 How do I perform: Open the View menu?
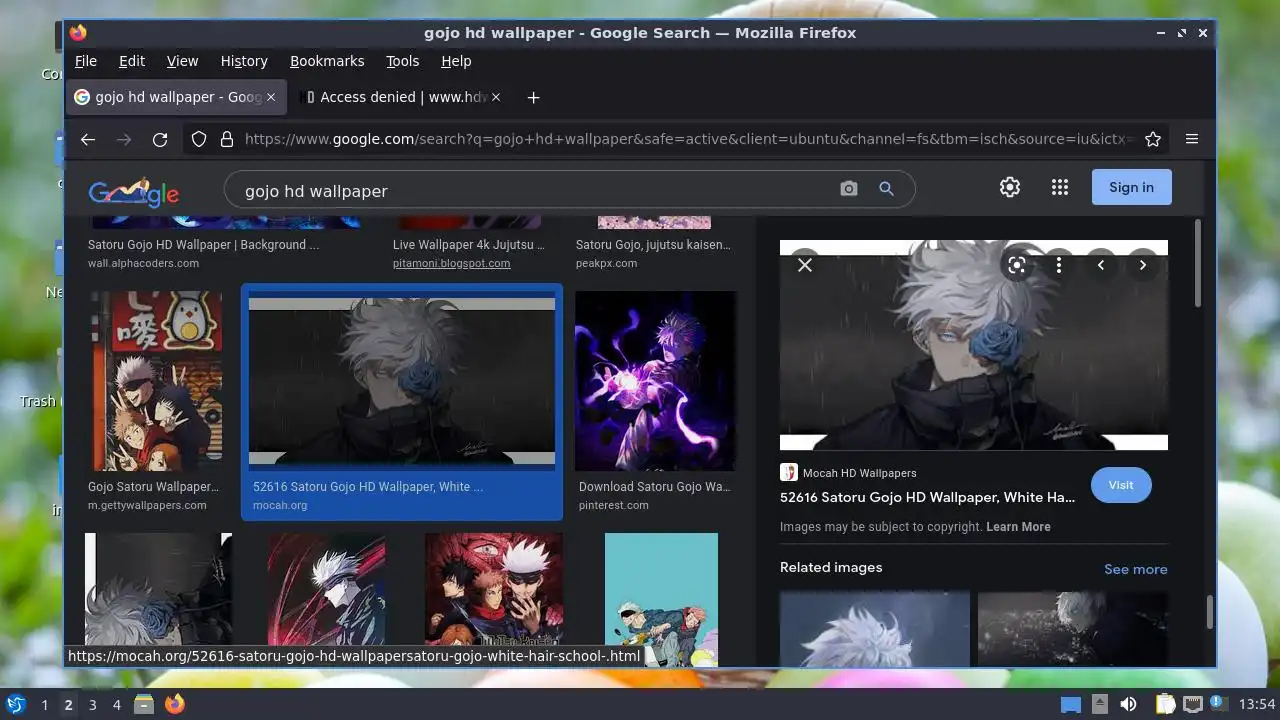[182, 61]
